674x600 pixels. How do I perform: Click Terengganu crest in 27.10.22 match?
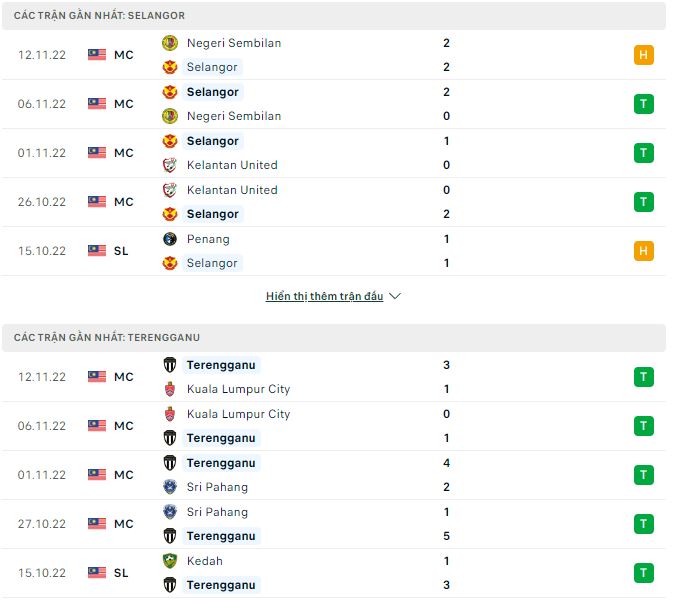pos(169,536)
